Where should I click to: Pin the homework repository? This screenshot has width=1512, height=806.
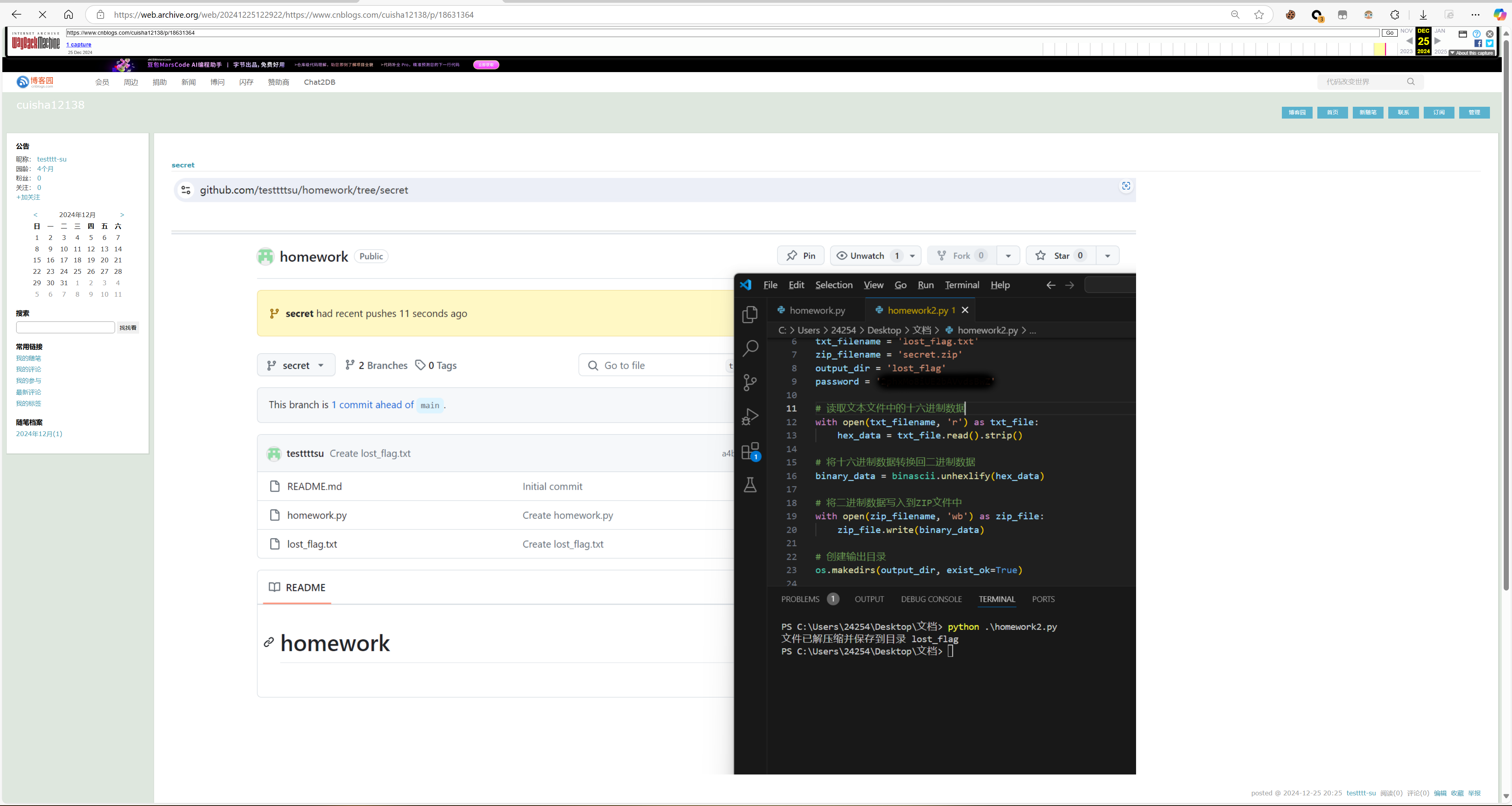click(801, 256)
